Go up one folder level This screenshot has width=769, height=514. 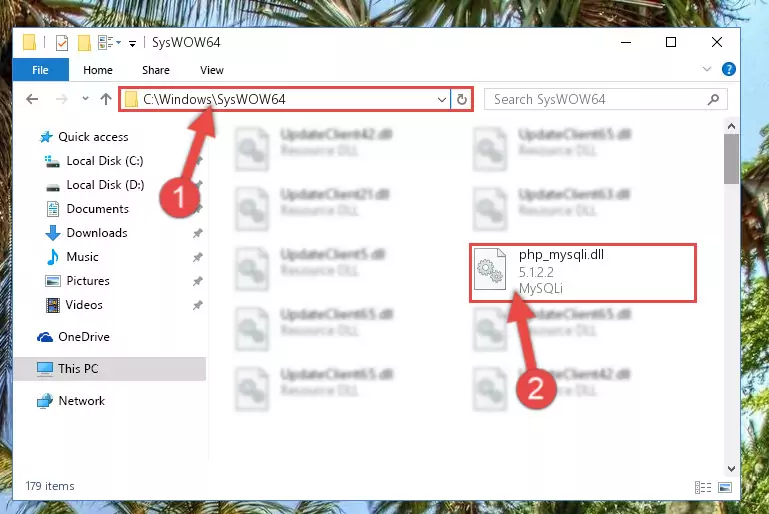105,99
